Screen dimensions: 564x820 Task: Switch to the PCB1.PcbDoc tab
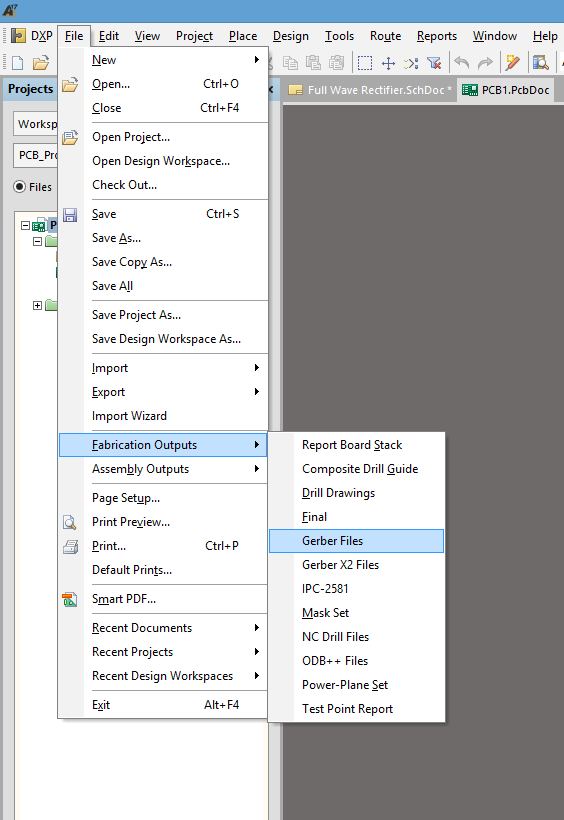pos(506,90)
